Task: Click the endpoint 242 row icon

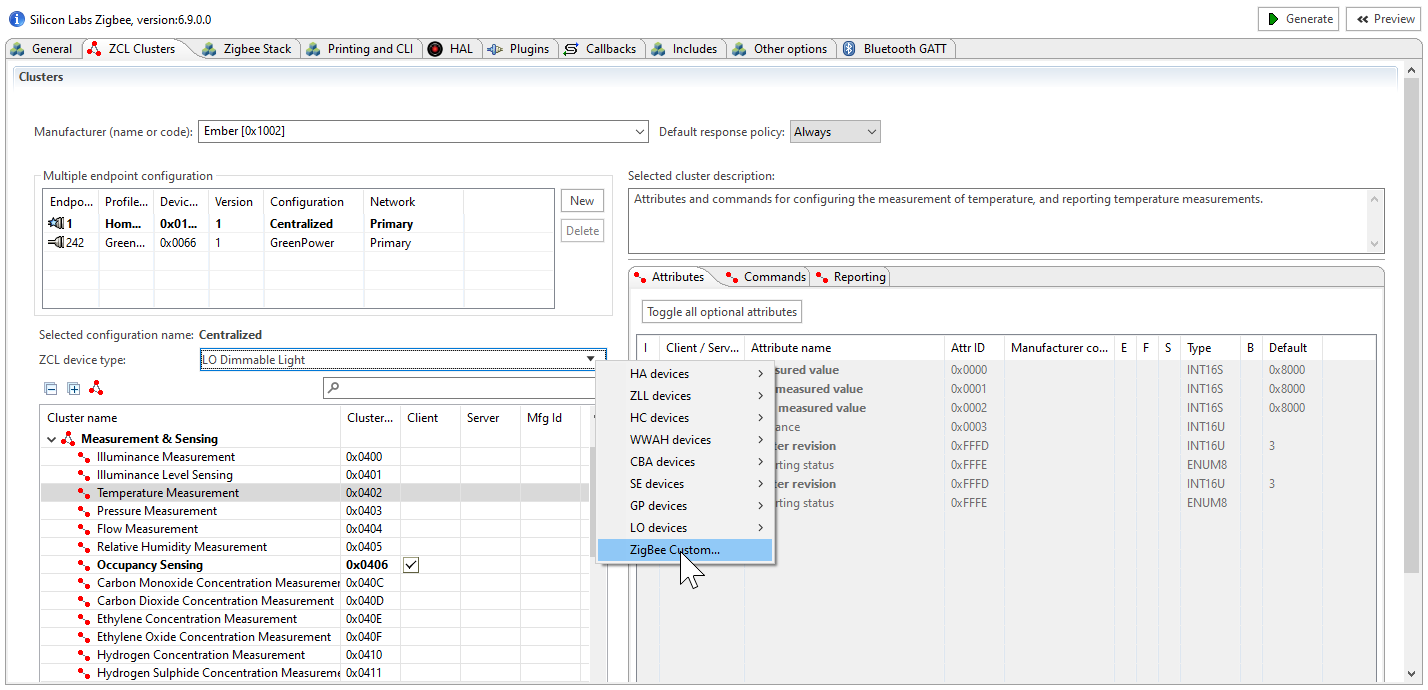Action: pos(56,243)
